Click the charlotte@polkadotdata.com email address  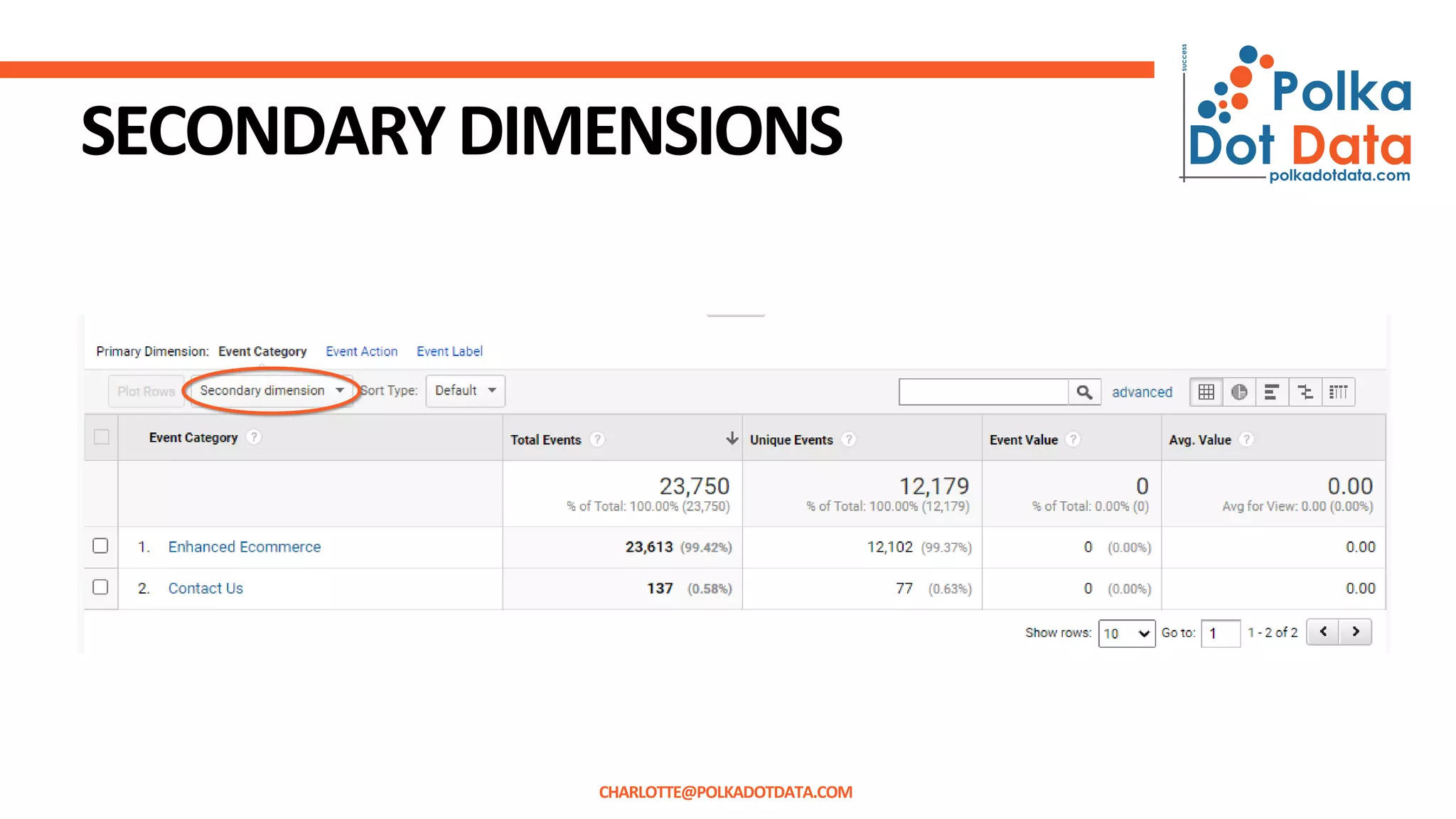coord(725,792)
